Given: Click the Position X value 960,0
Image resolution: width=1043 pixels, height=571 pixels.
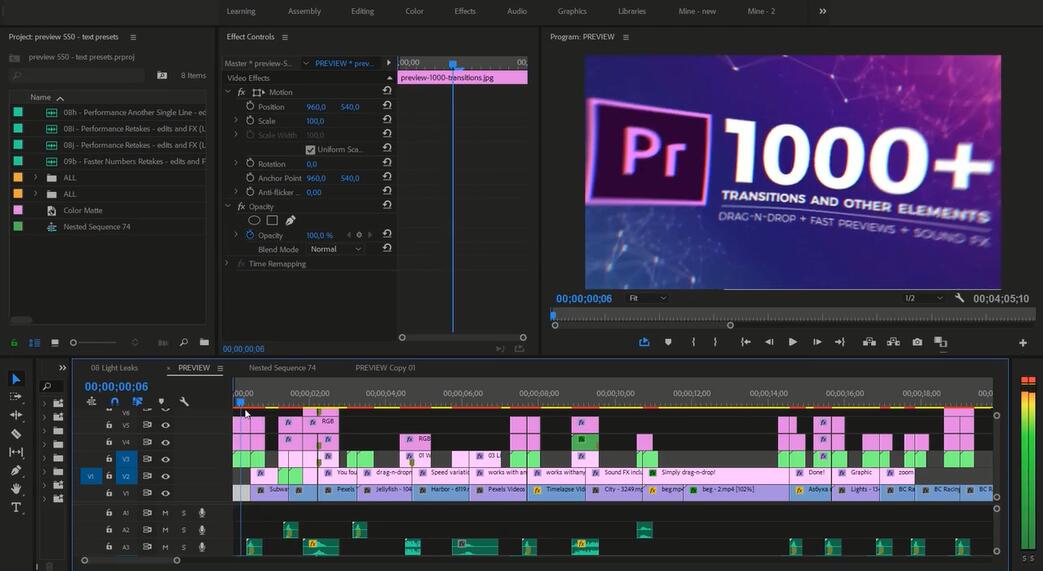Looking at the screenshot, I should pos(316,106).
